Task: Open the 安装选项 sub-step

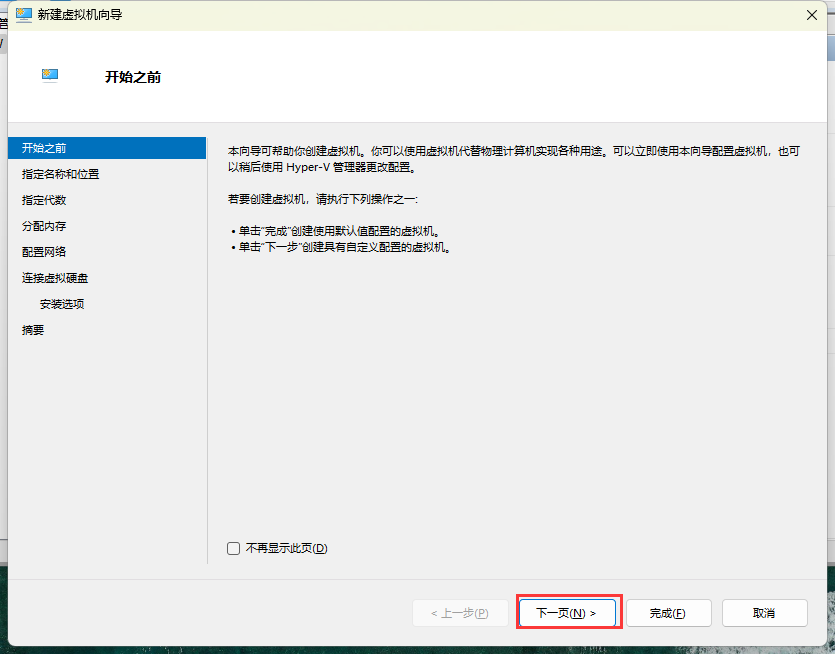Action: (62, 304)
